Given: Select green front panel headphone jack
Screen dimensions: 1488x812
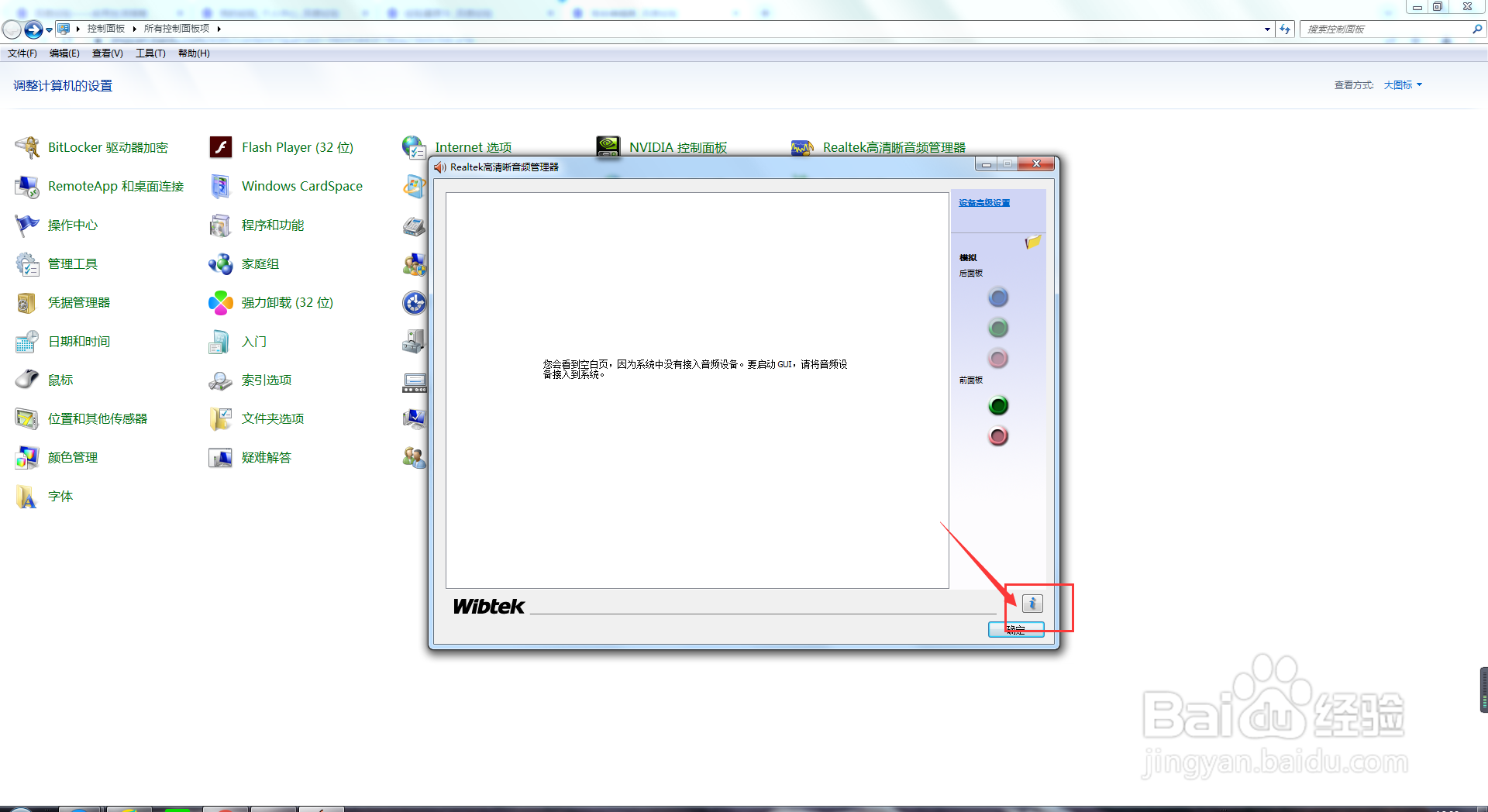Looking at the screenshot, I should [x=998, y=405].
